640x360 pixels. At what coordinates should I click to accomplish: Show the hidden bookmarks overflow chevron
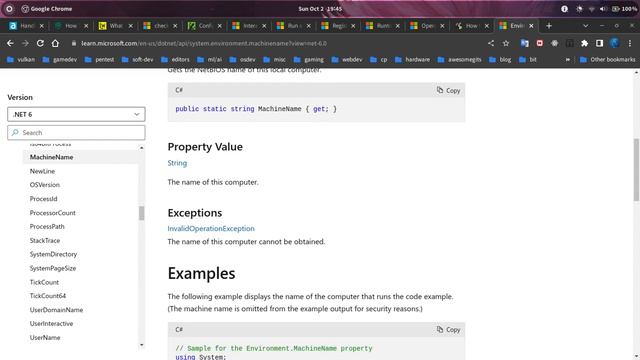pos(568,60)
